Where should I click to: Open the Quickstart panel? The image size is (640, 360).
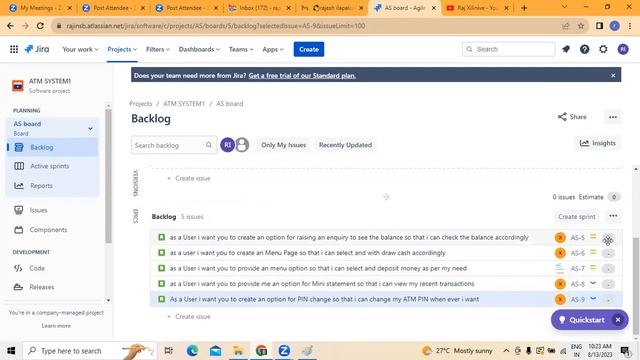[582, 320]
